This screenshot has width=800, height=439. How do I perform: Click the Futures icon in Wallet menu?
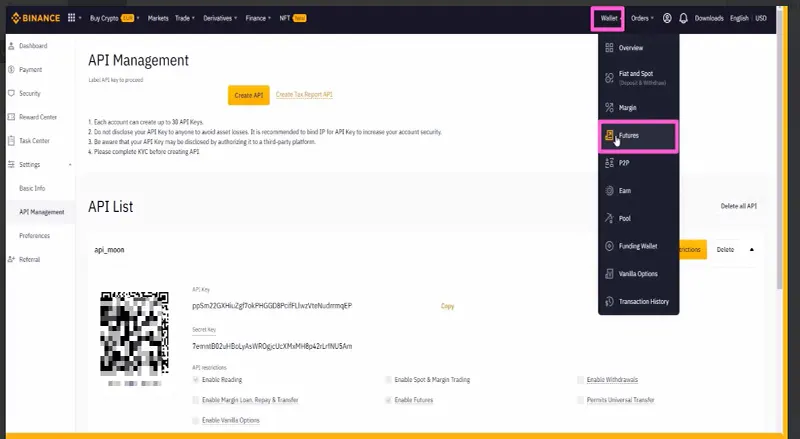[x=609, y=135]
